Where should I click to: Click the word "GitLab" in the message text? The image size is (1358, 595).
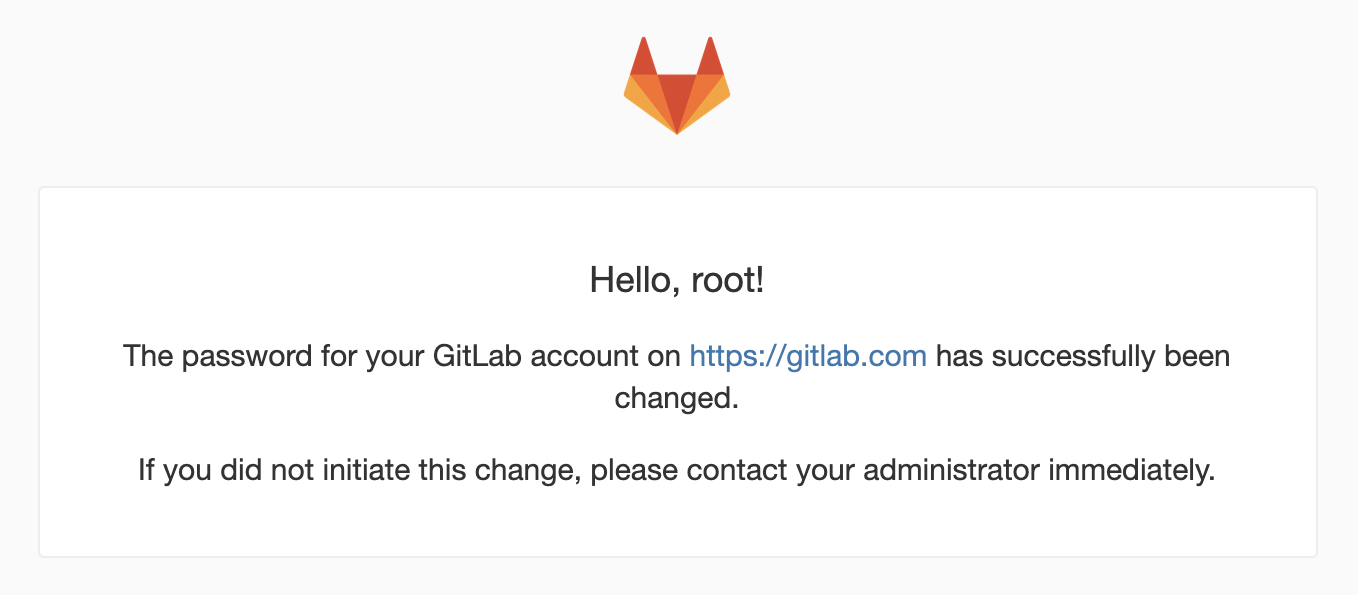click(477, 356)
